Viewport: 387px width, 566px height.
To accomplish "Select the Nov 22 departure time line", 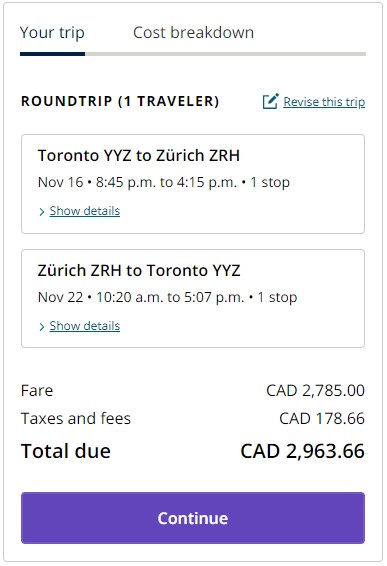I will [168, 297].
